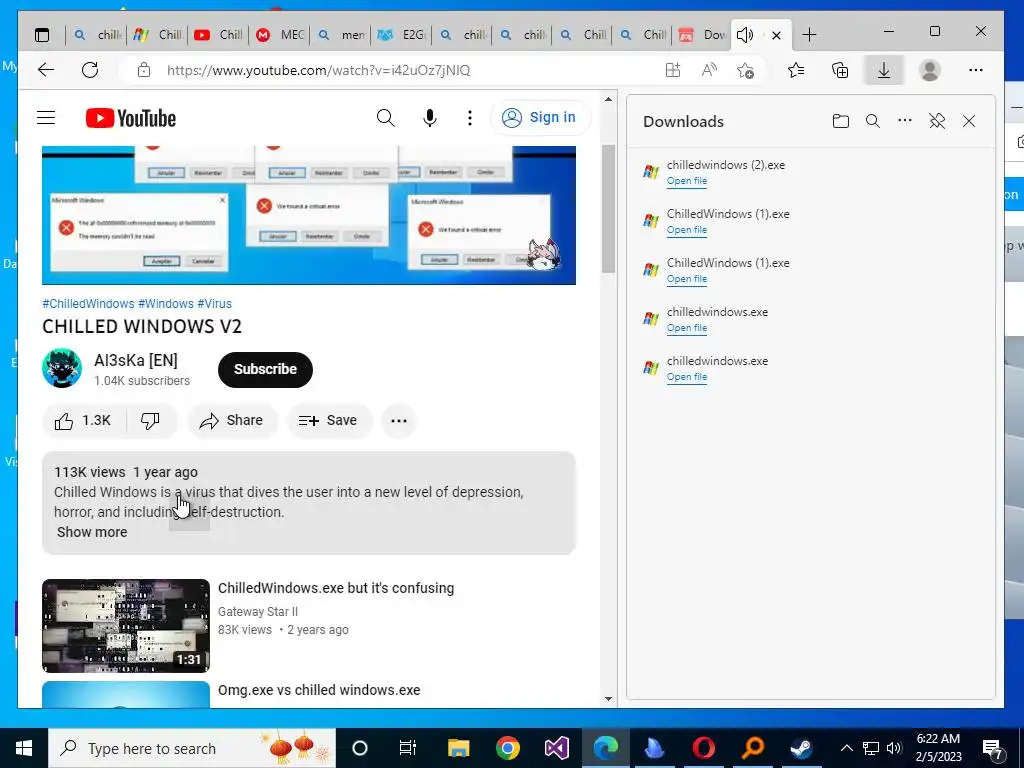The image size is (1024, 768).
Task: Open more actions ellipsis under video
Action: (398, 421)
